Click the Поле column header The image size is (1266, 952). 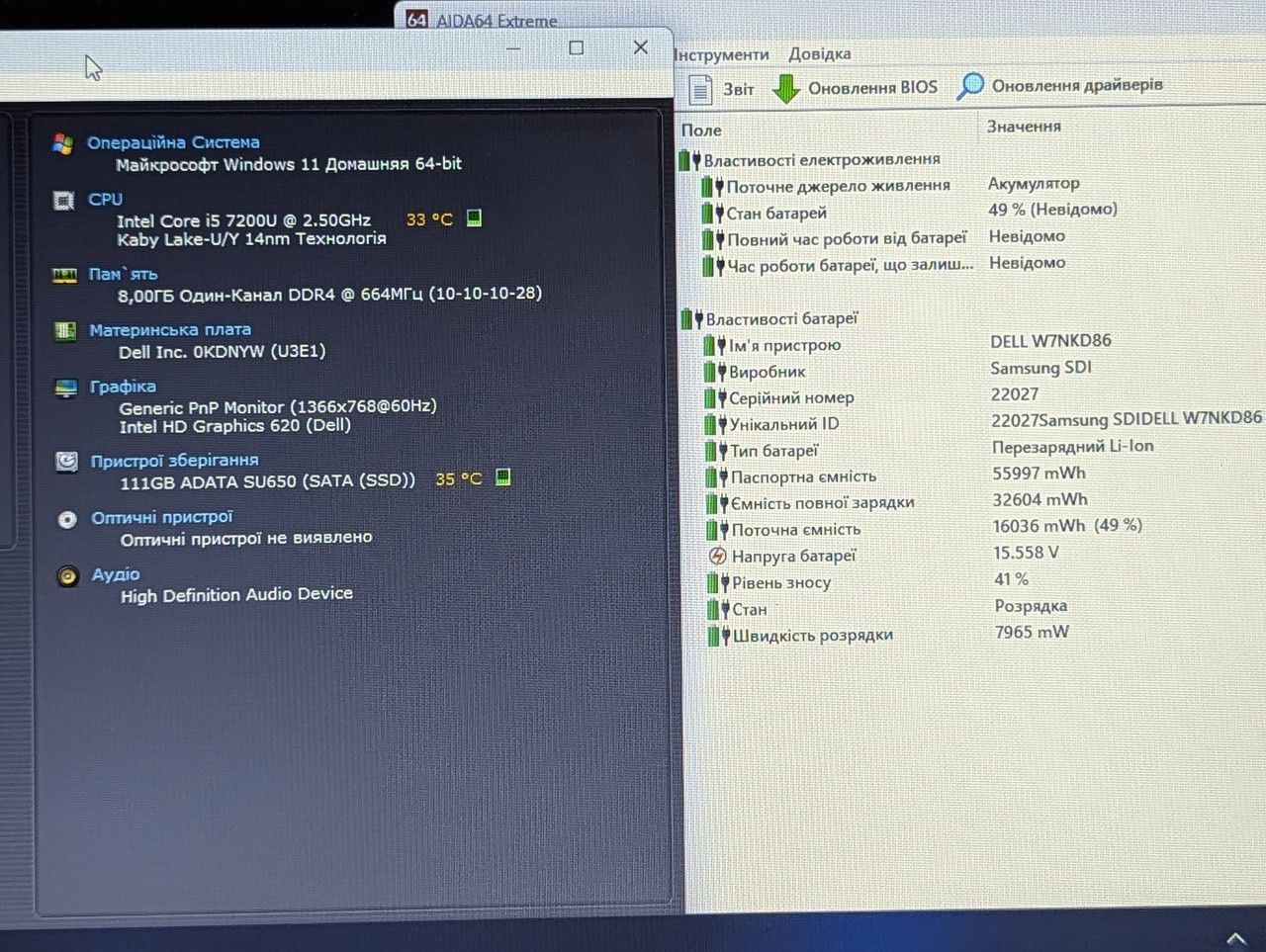[701, 130]
